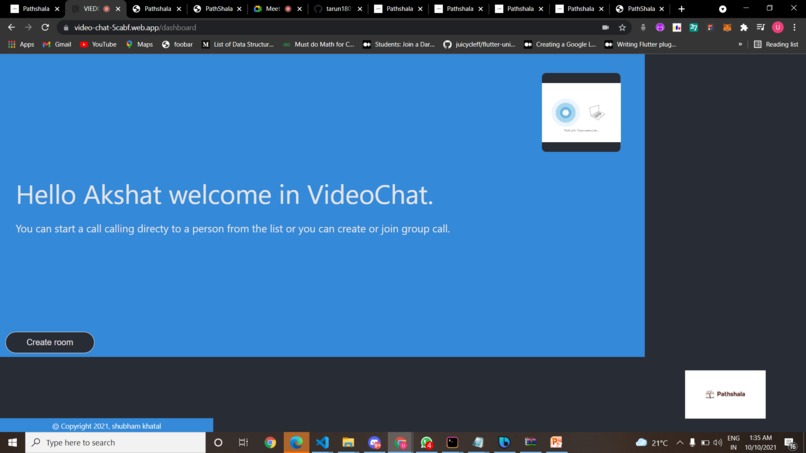Open Creating a Google L... bookmark

pos(560,44)
